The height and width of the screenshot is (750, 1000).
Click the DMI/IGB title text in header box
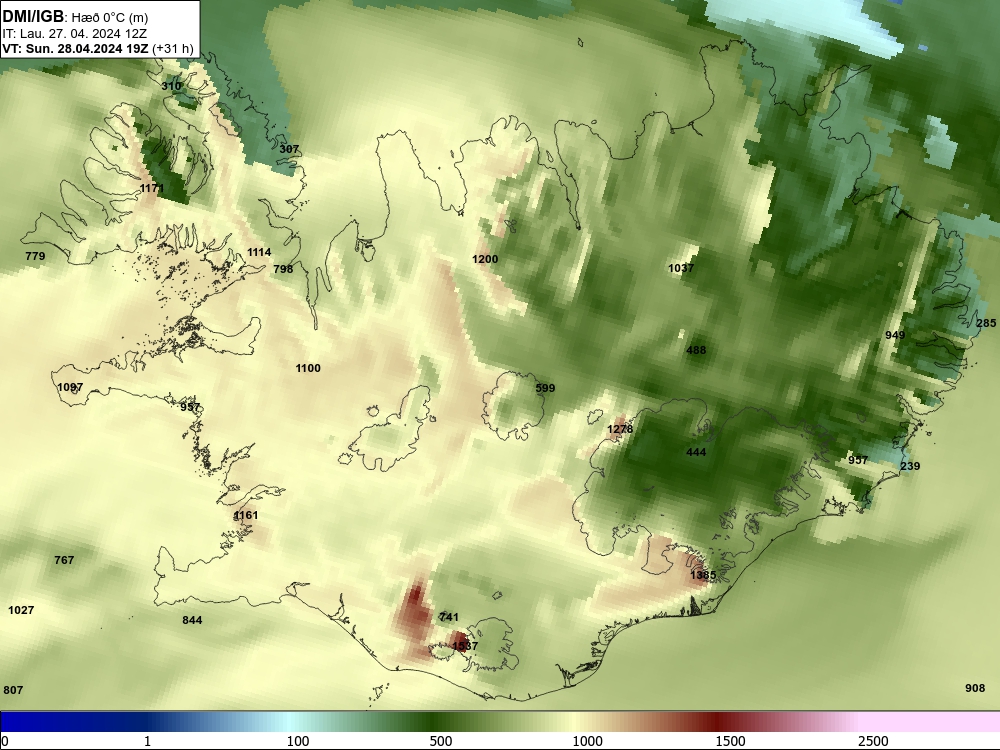[x=33, y=17]
